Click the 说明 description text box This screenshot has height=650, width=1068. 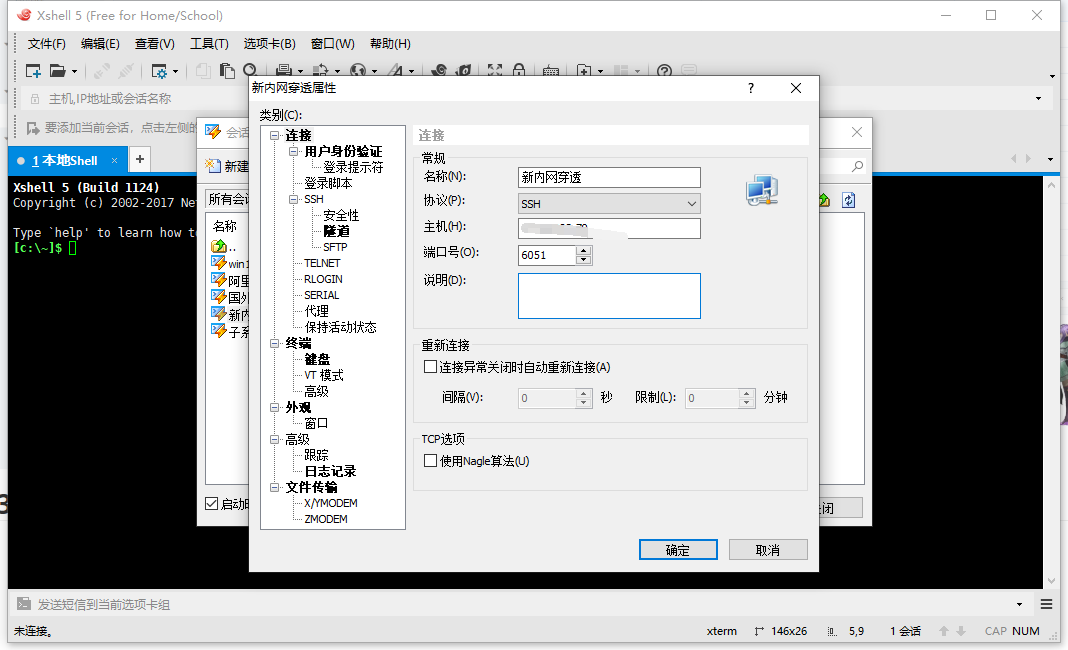[608, 296]
